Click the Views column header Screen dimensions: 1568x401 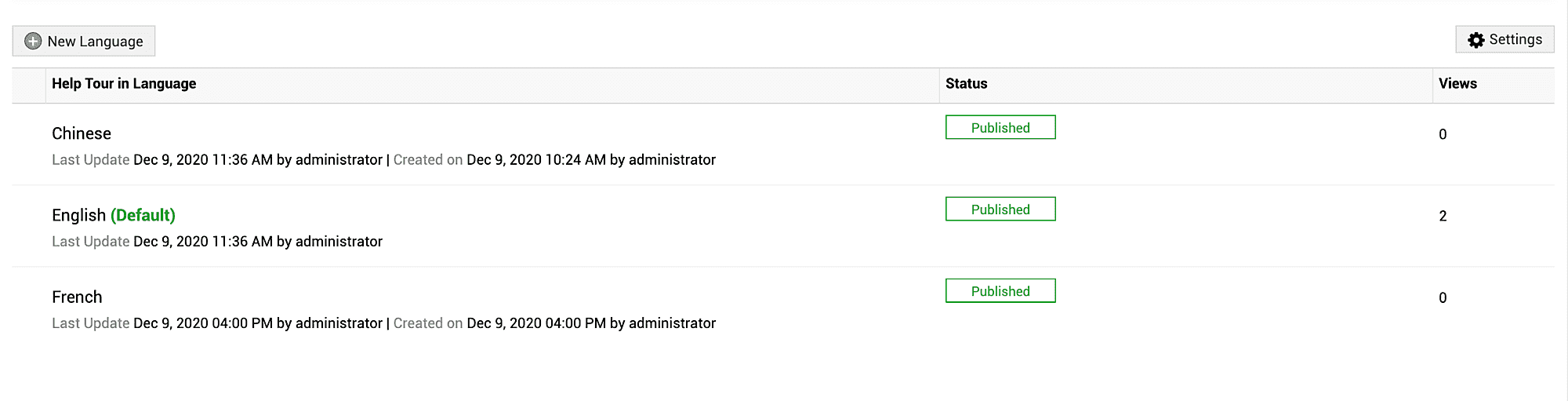click(1457, 84)
